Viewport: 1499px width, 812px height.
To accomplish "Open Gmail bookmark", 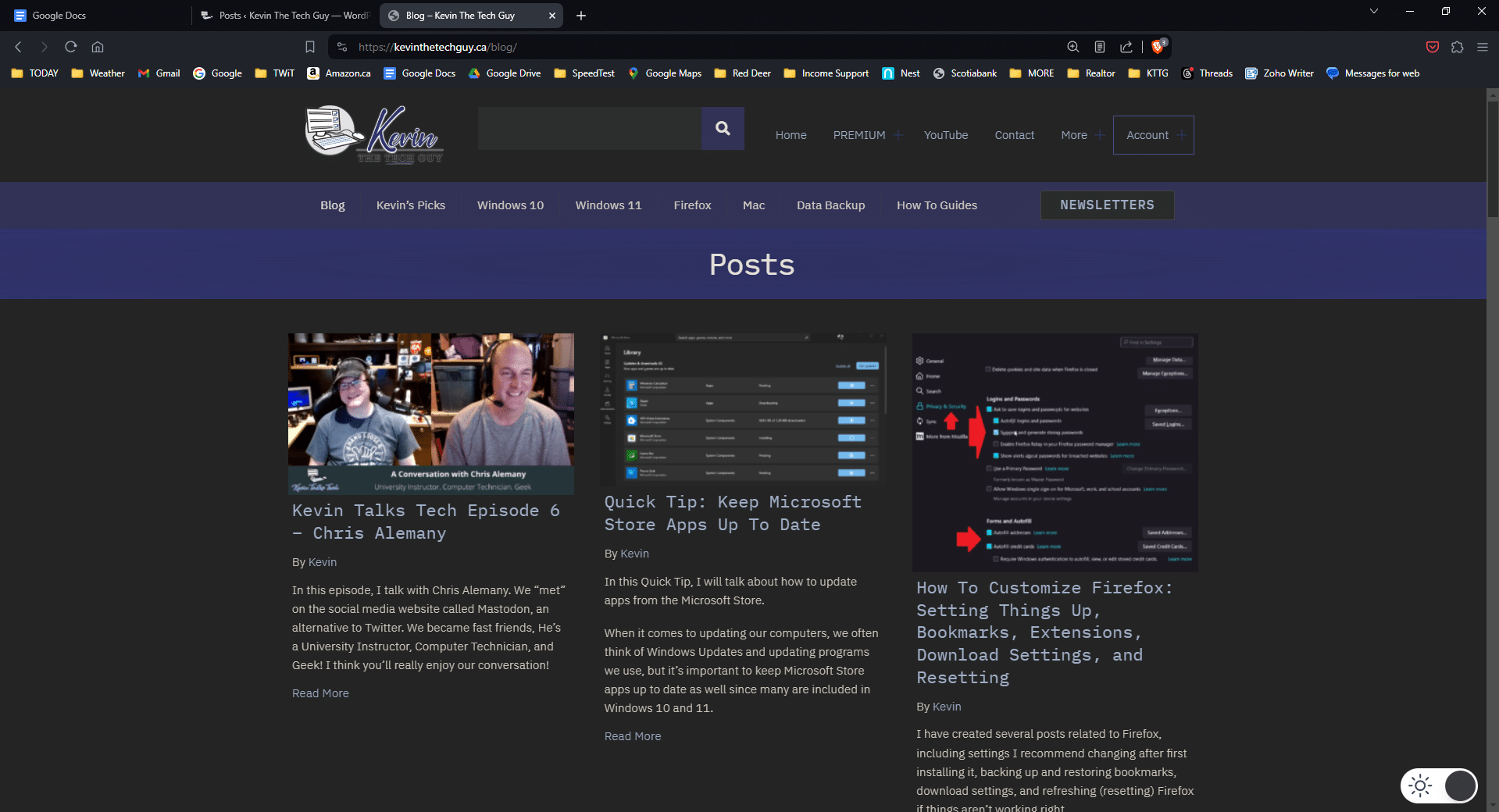I will pos(159,73).
